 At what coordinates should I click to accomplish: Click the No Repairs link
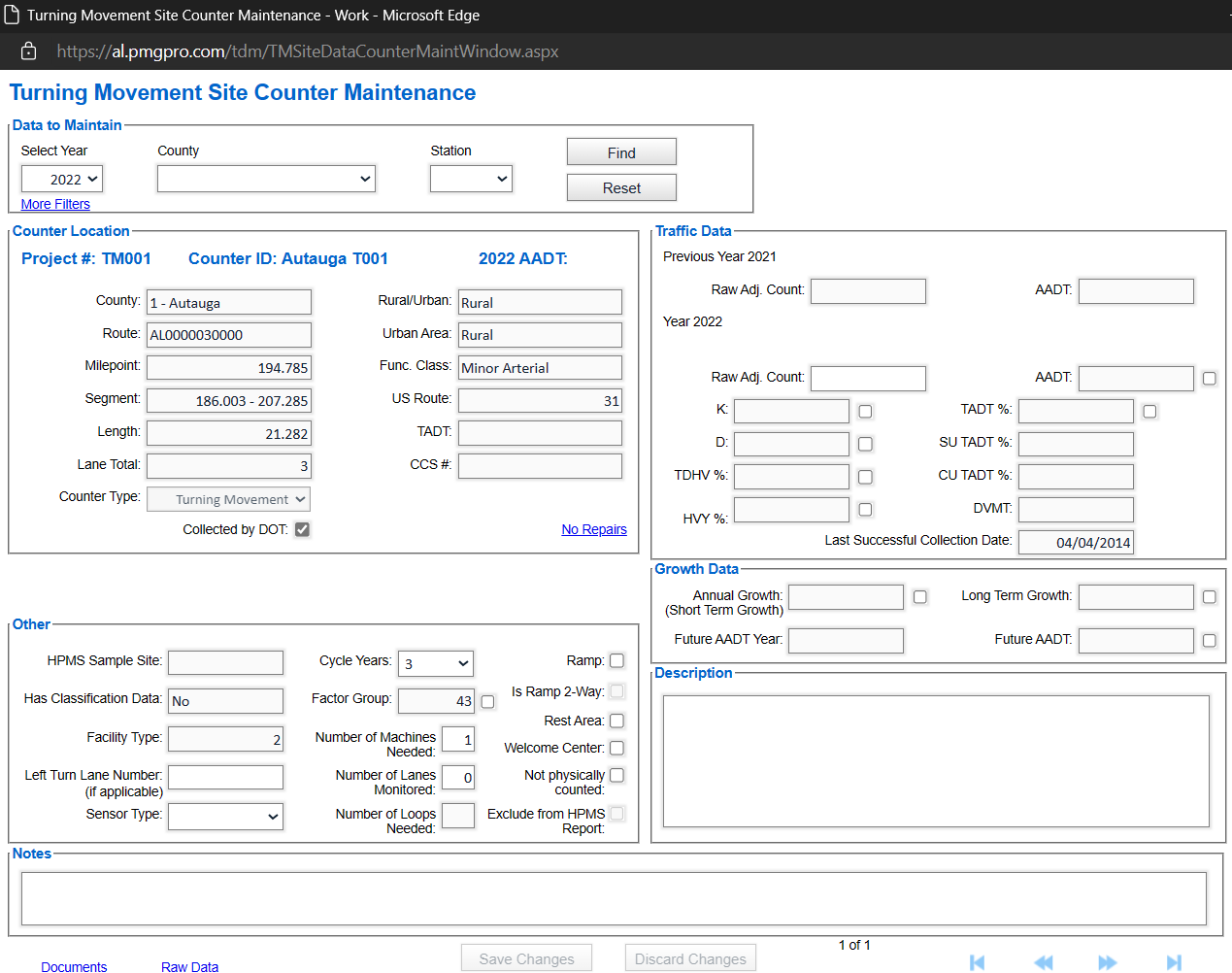pos(593,529)
